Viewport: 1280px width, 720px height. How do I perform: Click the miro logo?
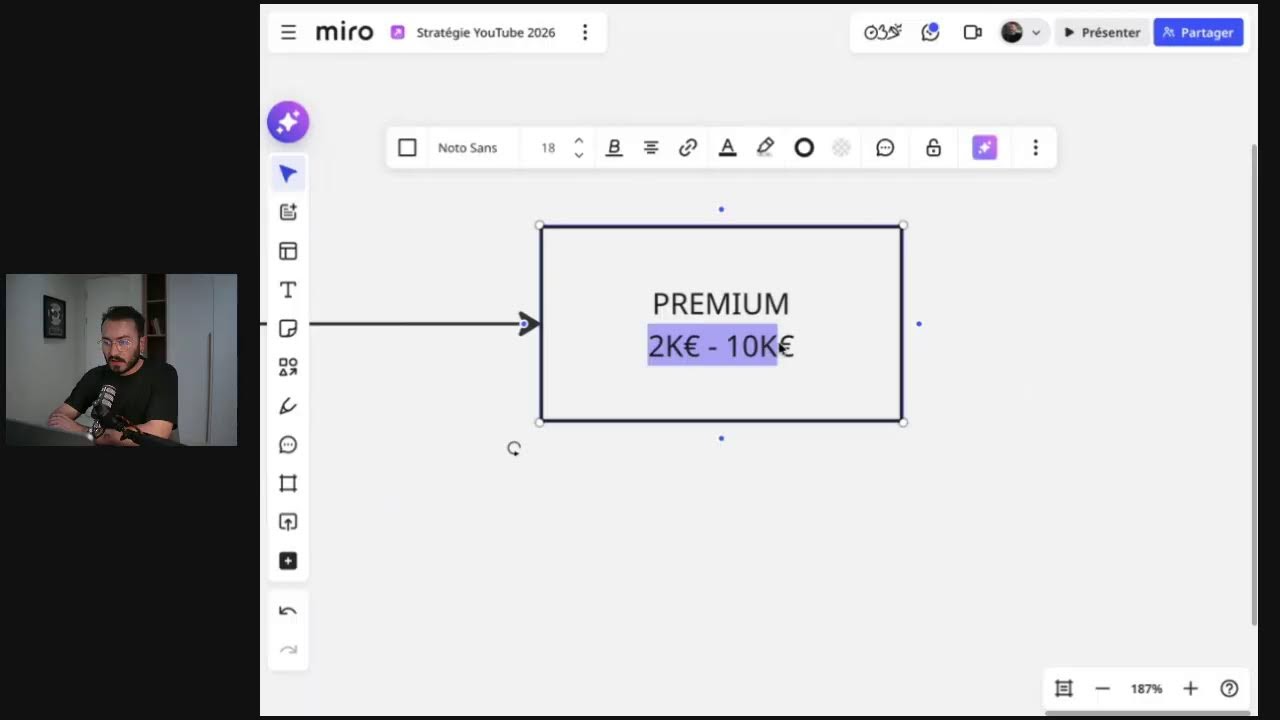[344, 32]
